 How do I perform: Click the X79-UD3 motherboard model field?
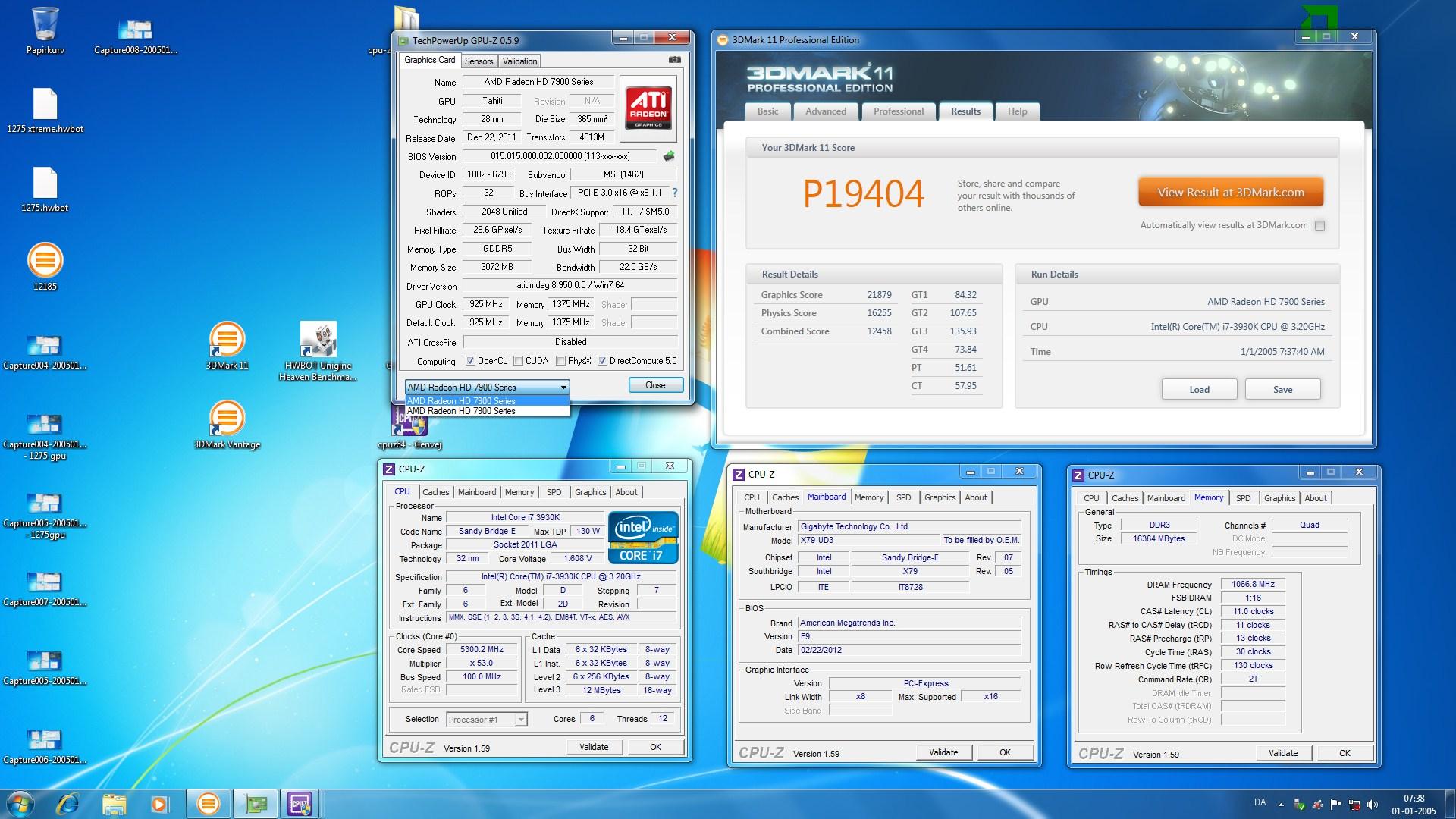tap(869, 541)
